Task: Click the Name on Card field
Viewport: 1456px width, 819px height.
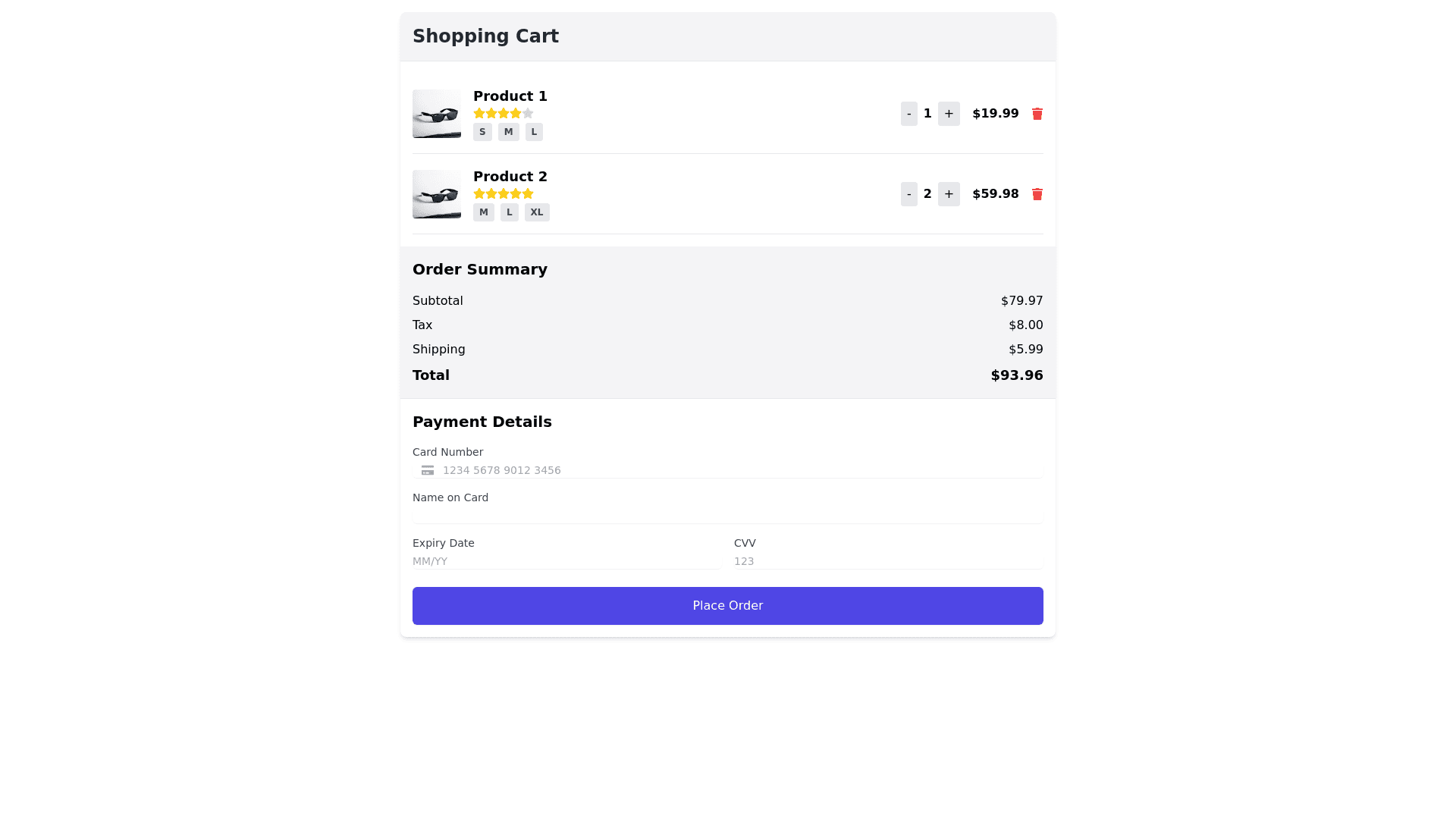Action: point(728,516)
